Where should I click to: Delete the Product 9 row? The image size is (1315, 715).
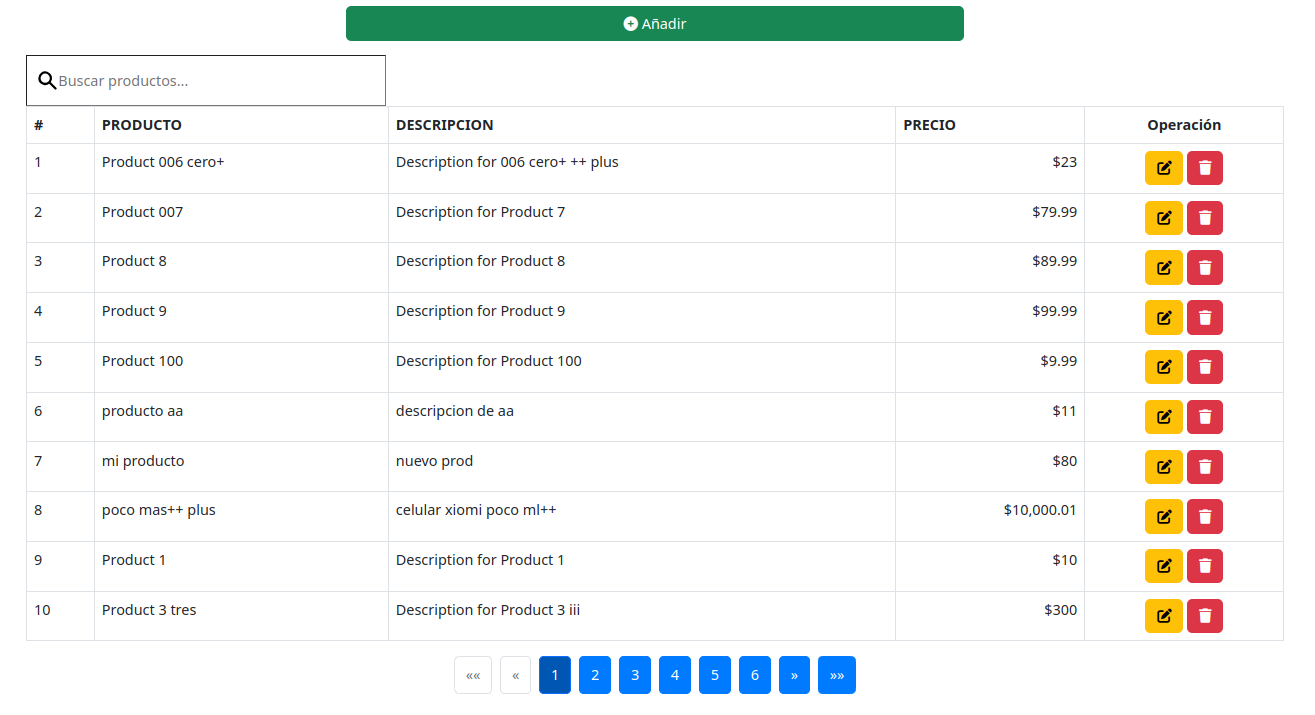pyautogui.click(x=1205, y=317)
